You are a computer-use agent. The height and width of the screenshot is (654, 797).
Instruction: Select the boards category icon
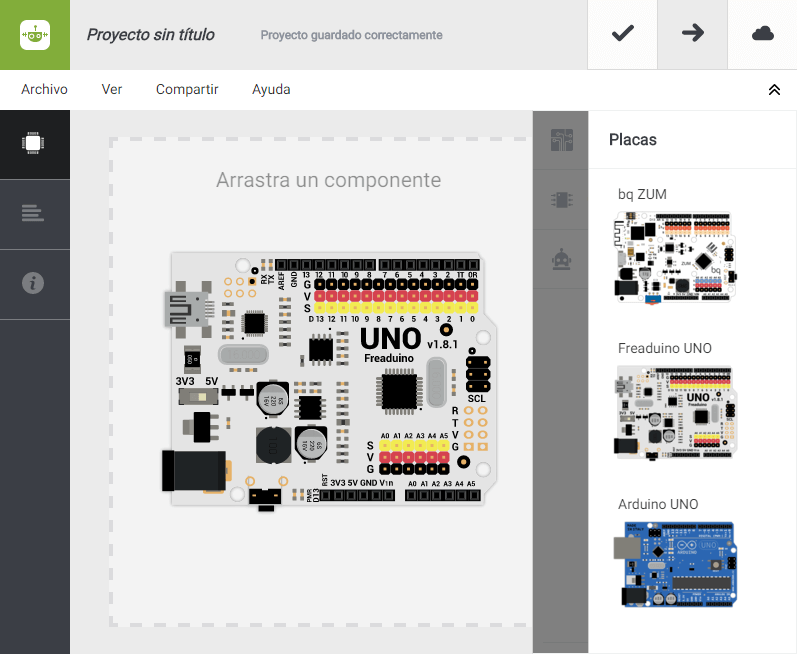pyautogui.click(x=561, y=140)
